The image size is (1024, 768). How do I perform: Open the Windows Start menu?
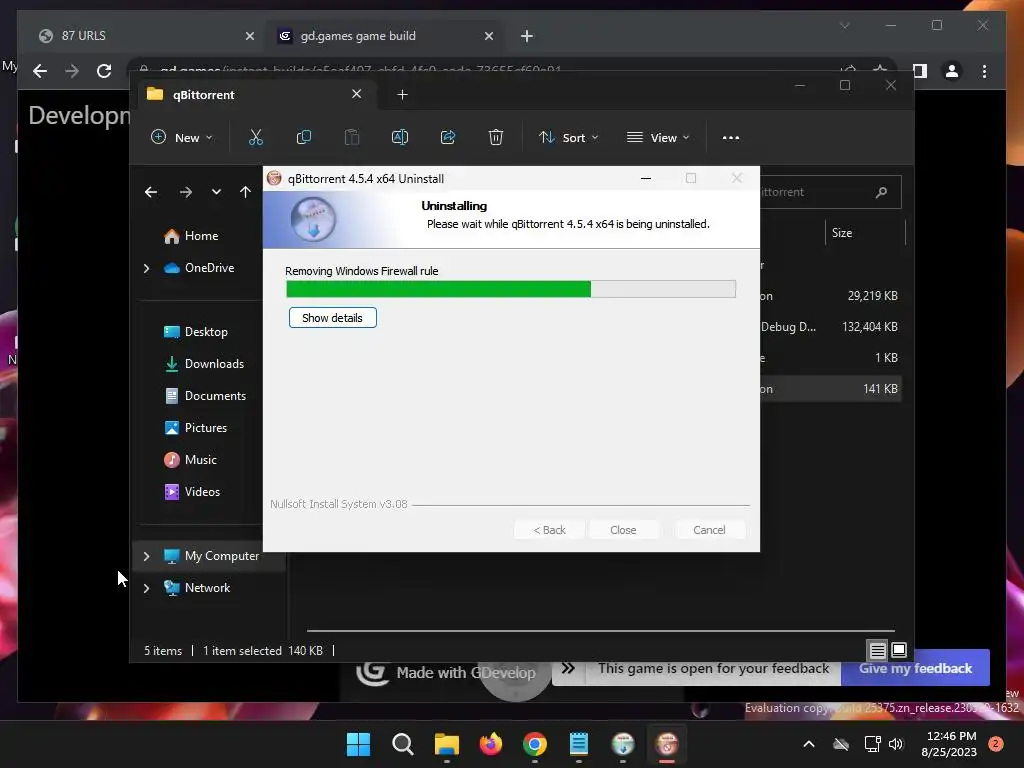pos(358,744)
